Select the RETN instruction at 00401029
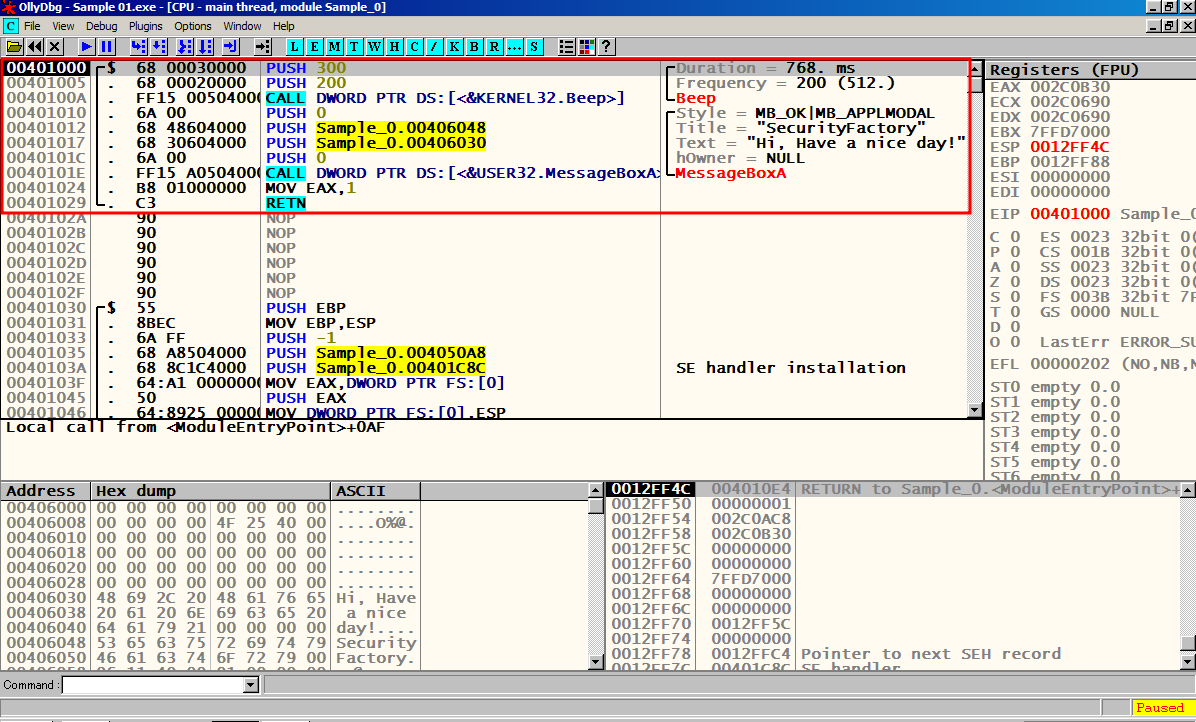The image size is (1196, 722). (486, 203)
